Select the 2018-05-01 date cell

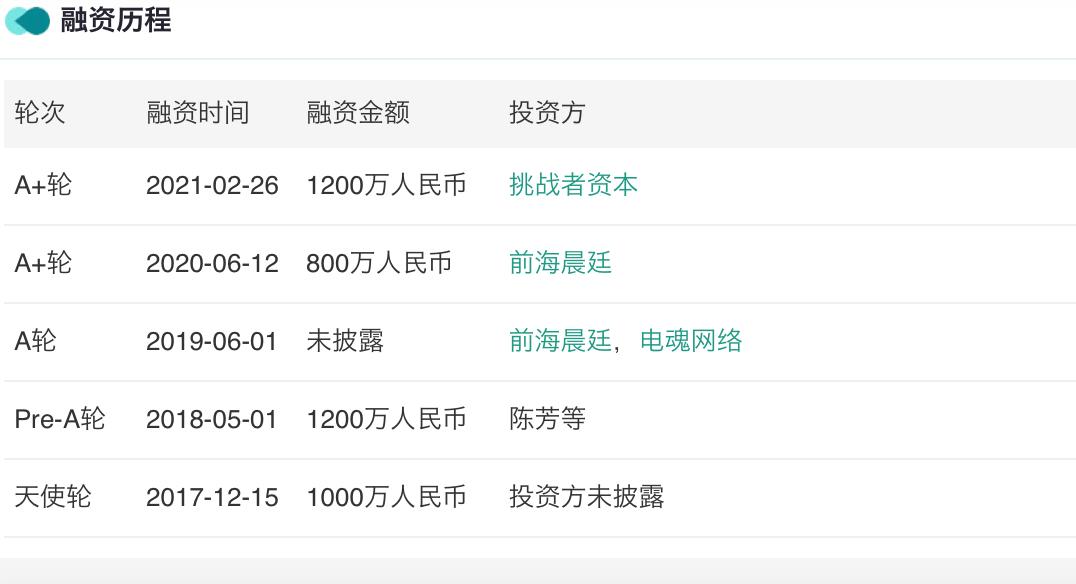[x=212, y=419]
